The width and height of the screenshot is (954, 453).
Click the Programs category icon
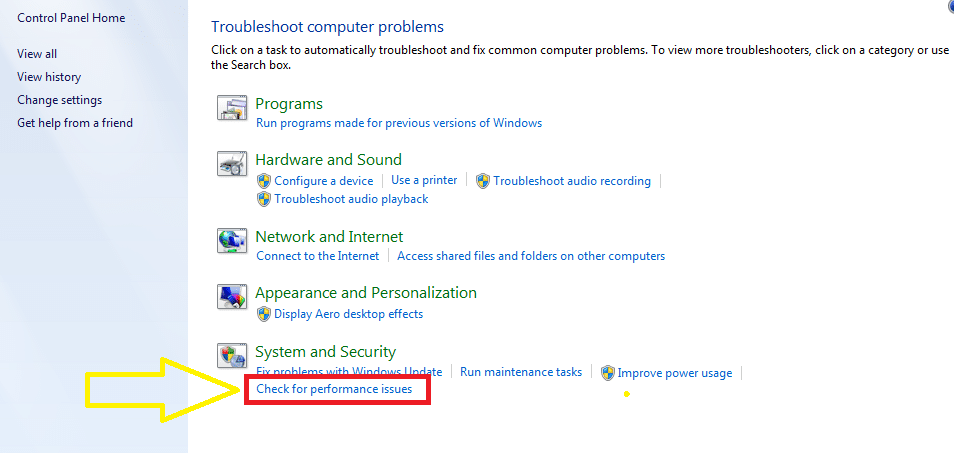[x=232, y=108]
